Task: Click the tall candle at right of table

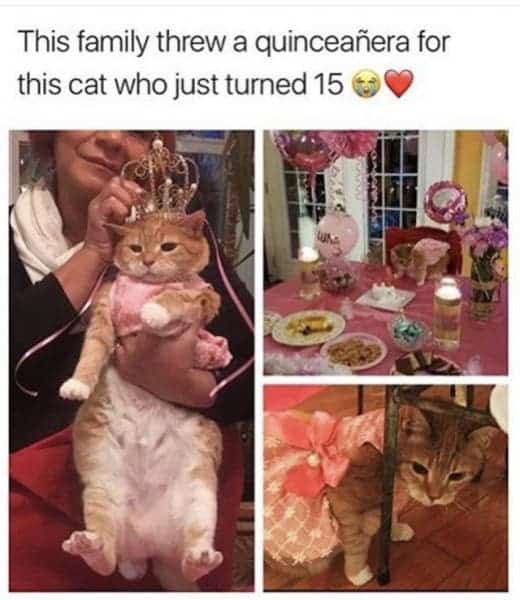Action: pyautogui.click(x=447, y=313)
